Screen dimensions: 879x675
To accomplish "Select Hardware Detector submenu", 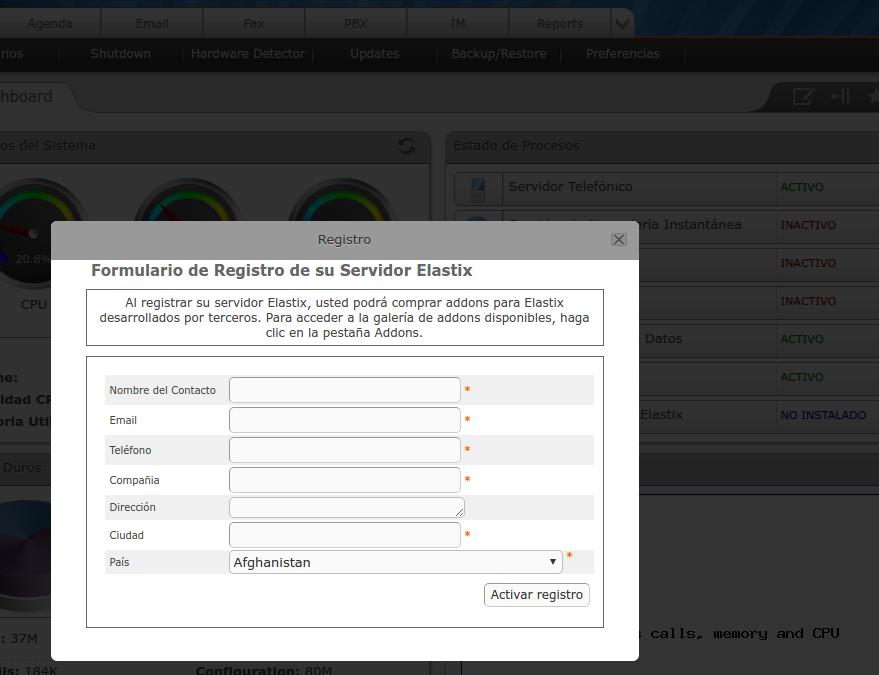I will pos(247,54).
